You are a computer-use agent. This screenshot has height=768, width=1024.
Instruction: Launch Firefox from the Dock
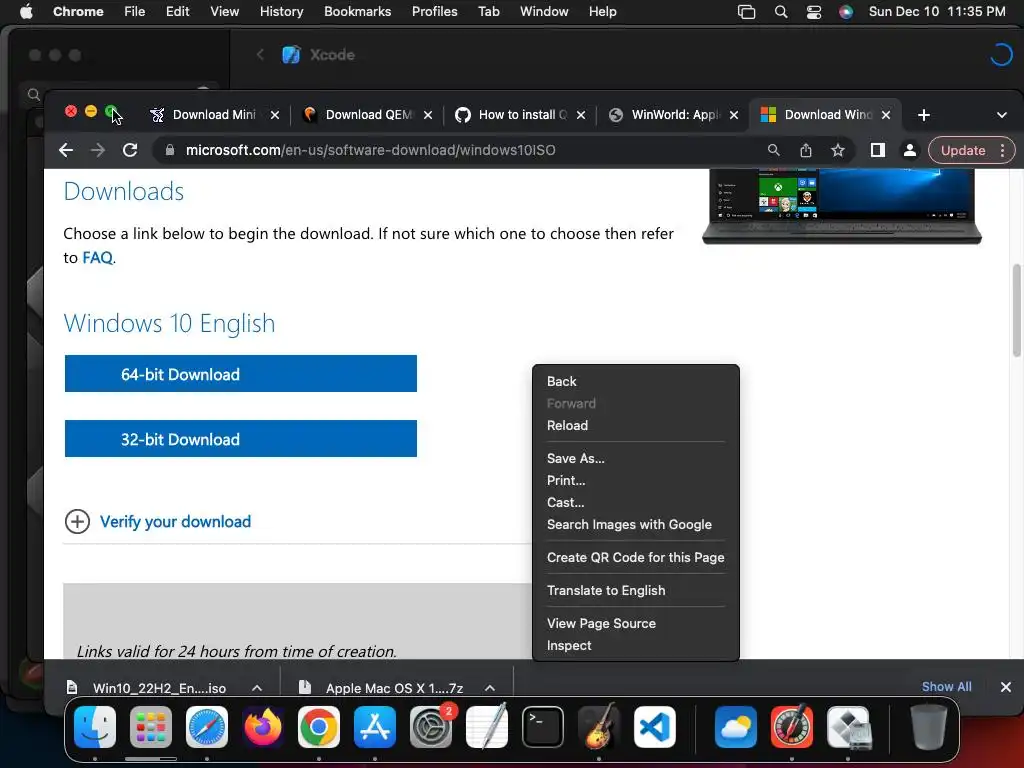click(263, 726)
